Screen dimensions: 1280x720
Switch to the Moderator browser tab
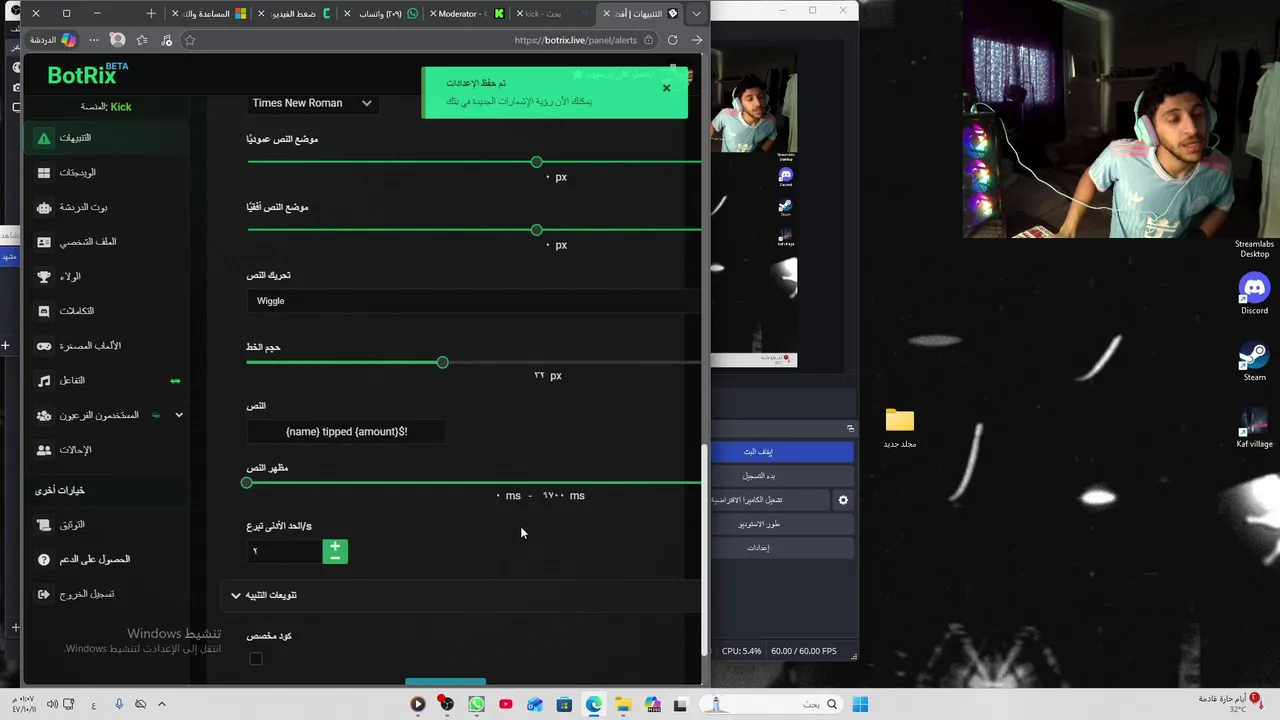click(x=467, y=14)
